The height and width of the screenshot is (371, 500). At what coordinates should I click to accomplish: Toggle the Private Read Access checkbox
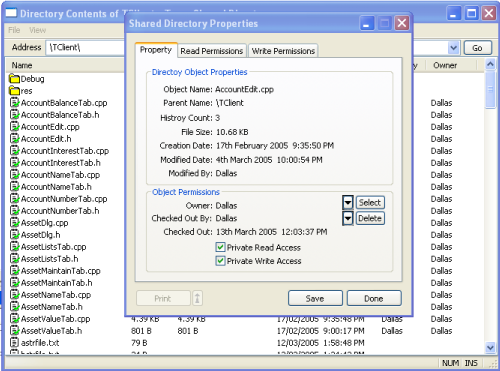(x=220, y=247)
